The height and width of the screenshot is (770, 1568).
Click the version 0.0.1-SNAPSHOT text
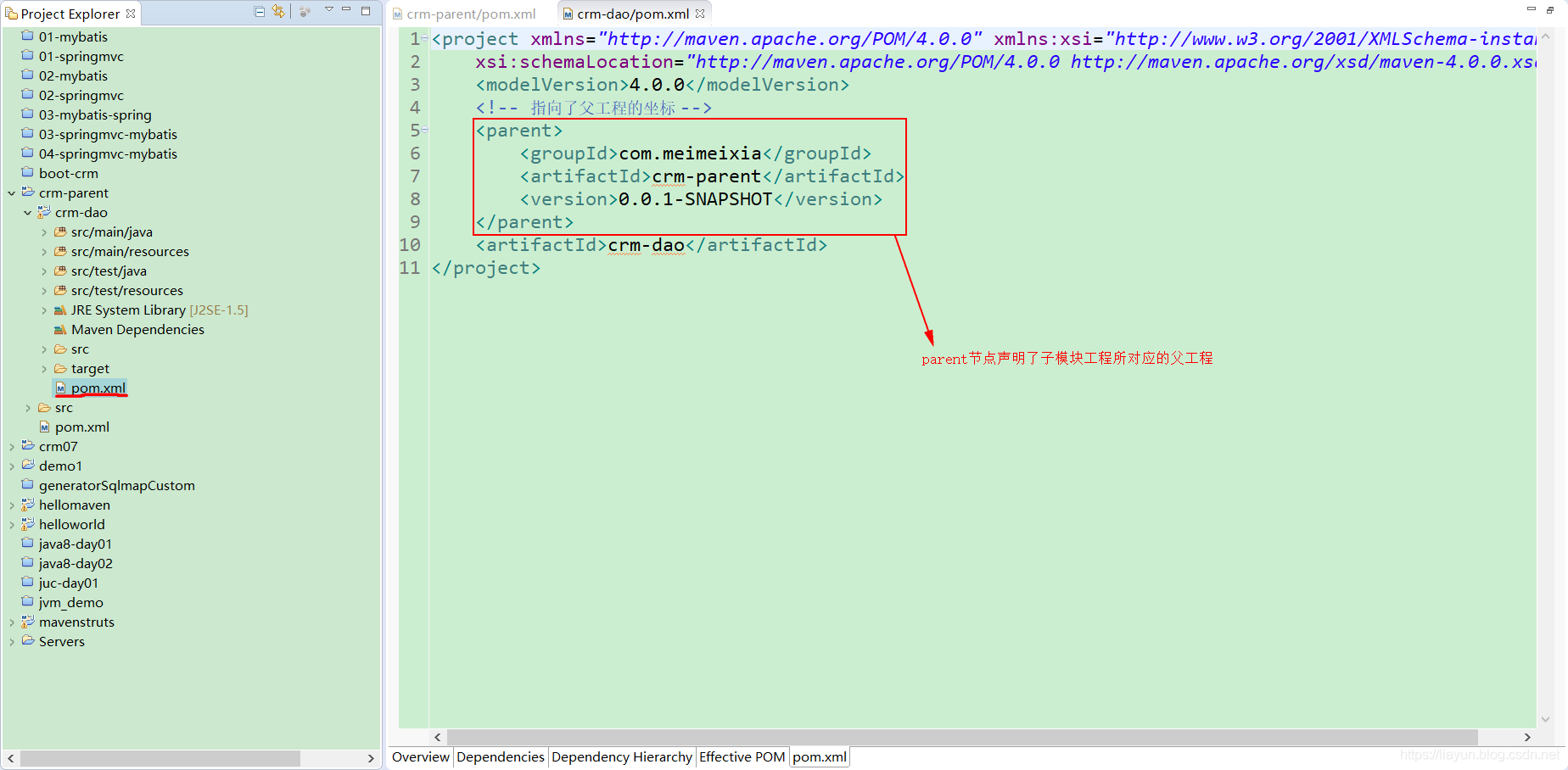click(696, 199)
